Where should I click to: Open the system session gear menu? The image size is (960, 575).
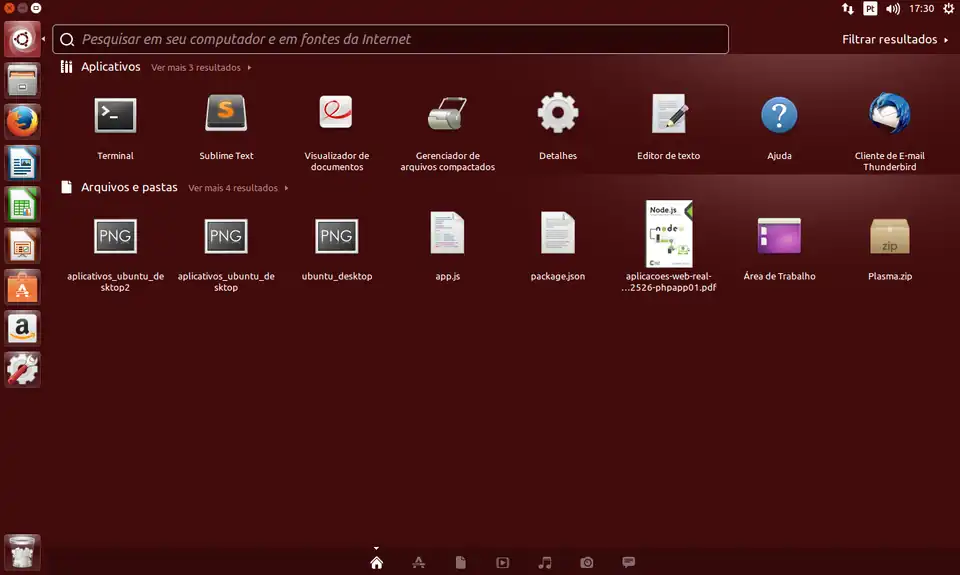pyautogui.click(x=948, y=9)
